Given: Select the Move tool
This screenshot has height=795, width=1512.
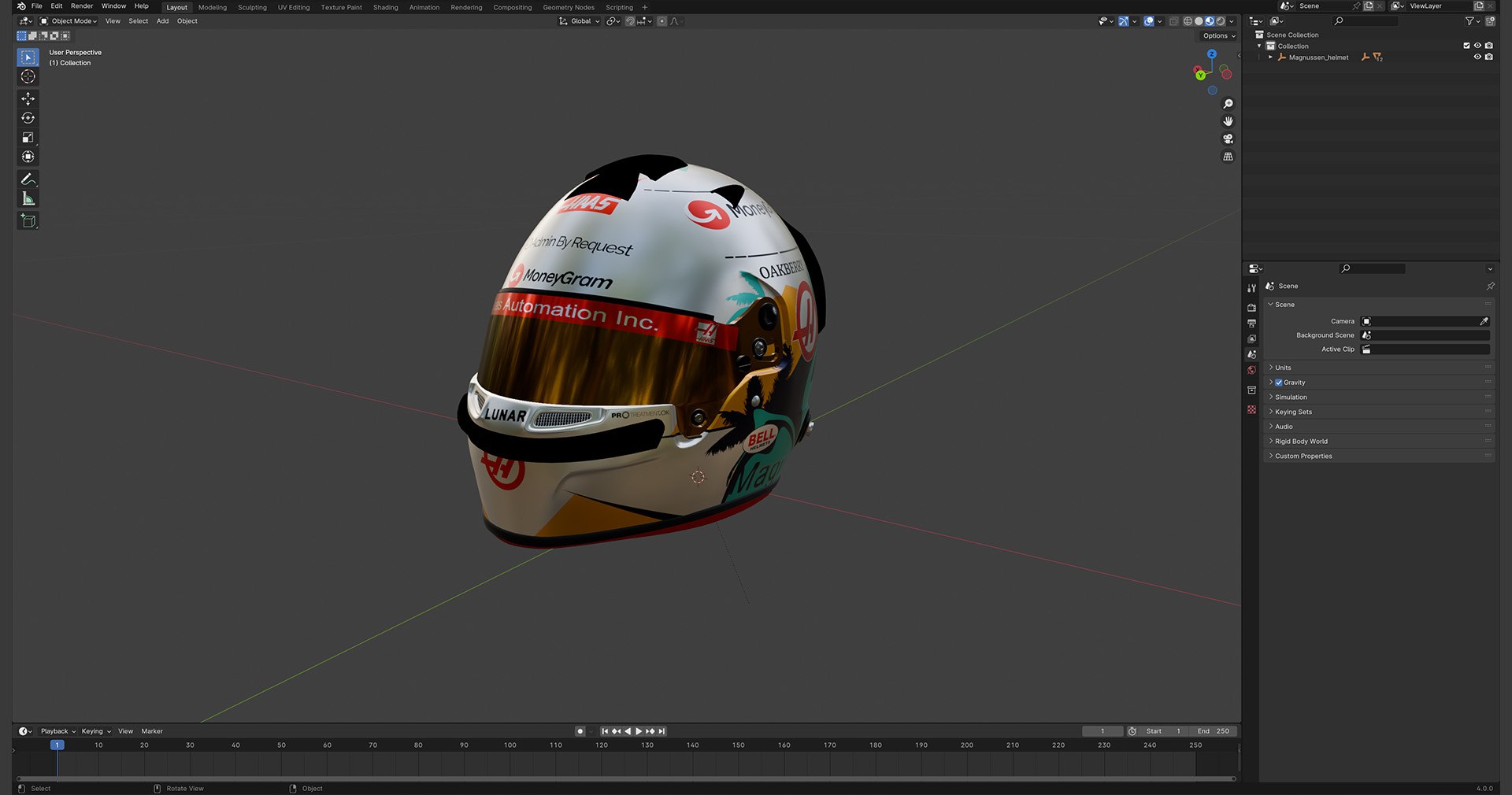Looking at the screenshot, I should [x=28, y=98].
